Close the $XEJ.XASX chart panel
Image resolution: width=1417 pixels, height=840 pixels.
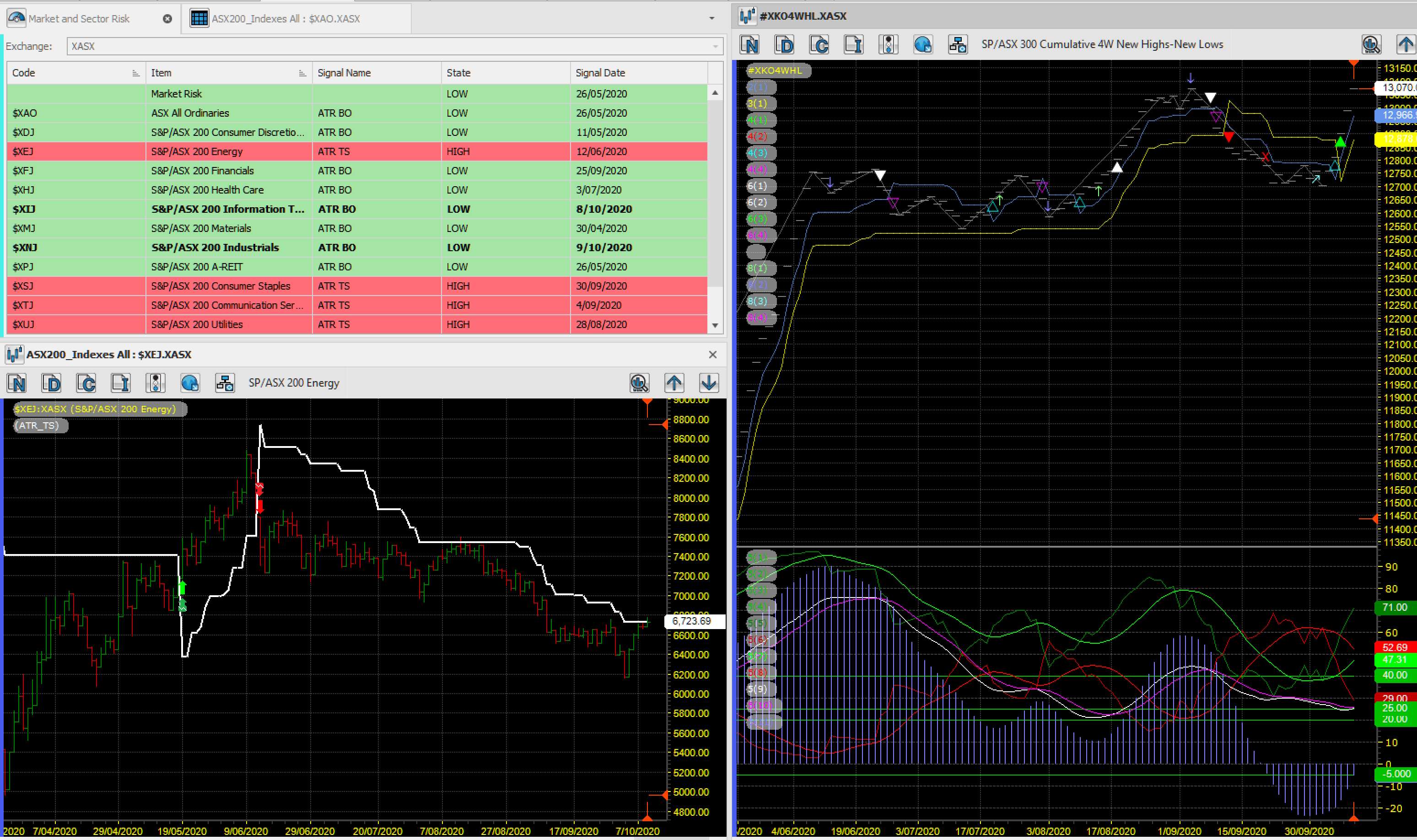(713, 355)
